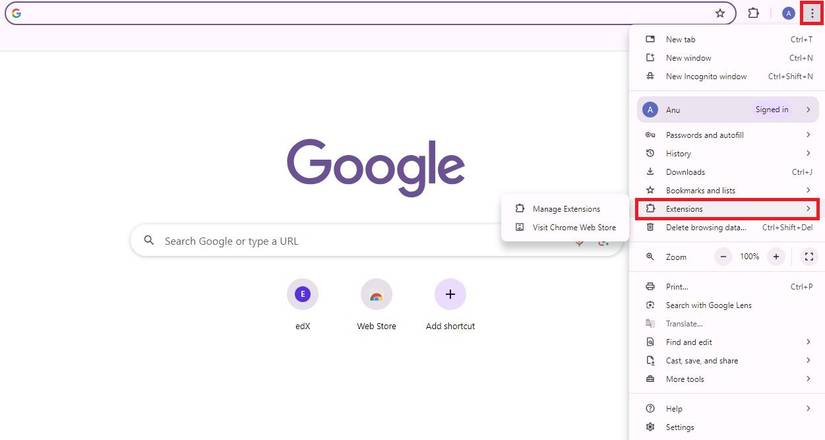
Task: Select Delete browsing data menu entry
Action: tap(706, 227)
